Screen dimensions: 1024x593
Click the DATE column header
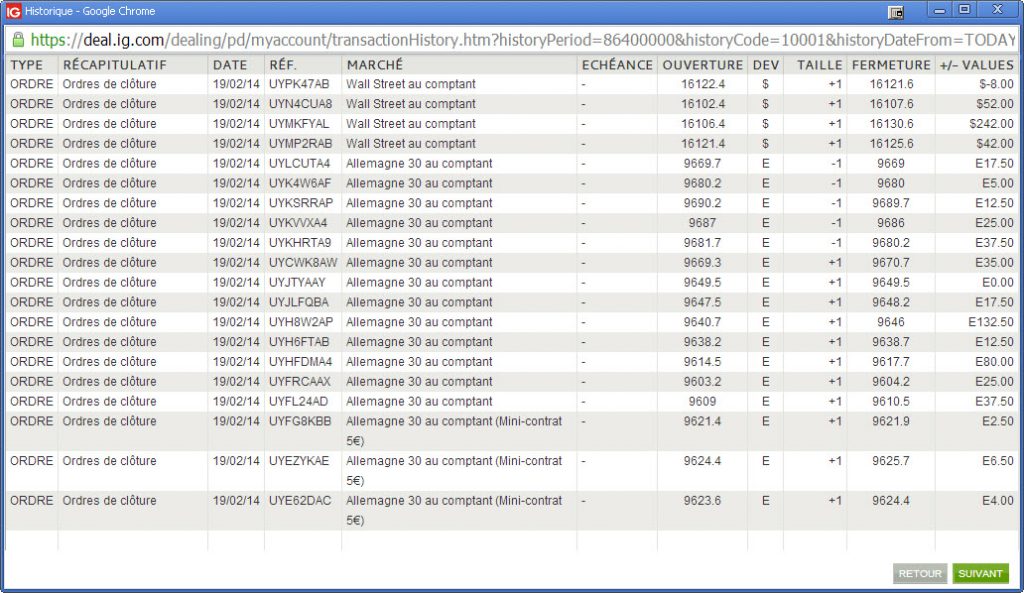point(230,65)
